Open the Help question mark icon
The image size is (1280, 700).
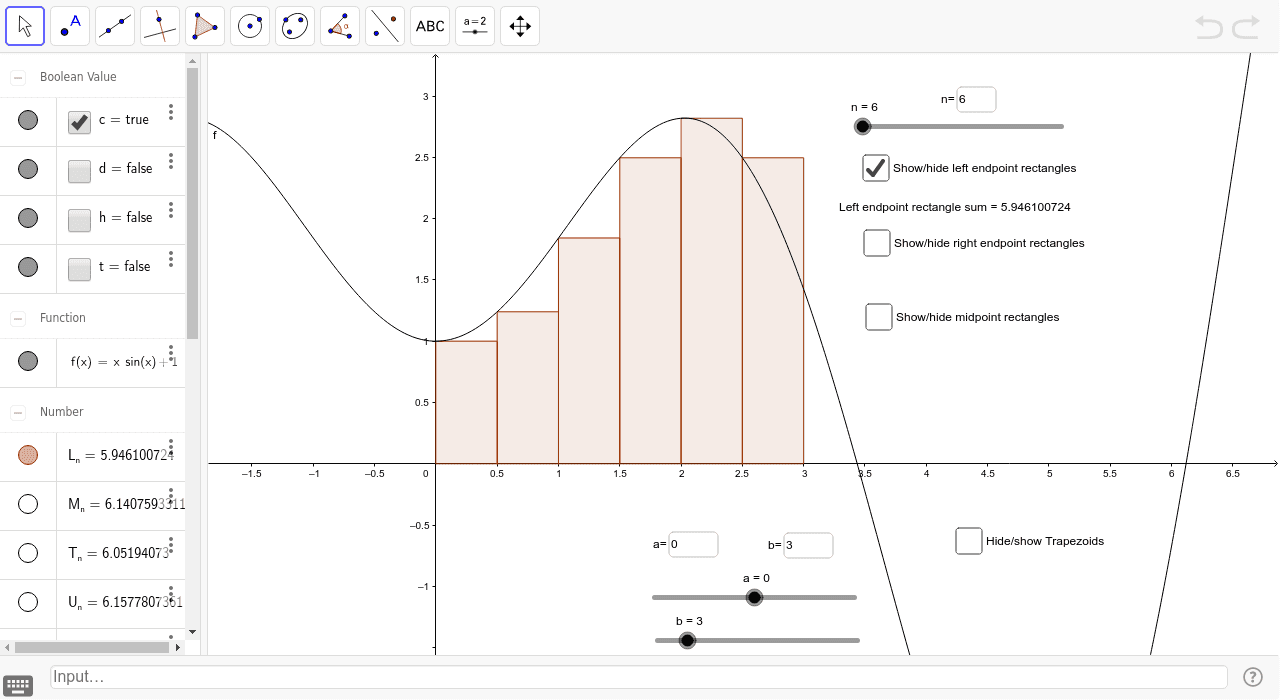[x=1252, y=677]
